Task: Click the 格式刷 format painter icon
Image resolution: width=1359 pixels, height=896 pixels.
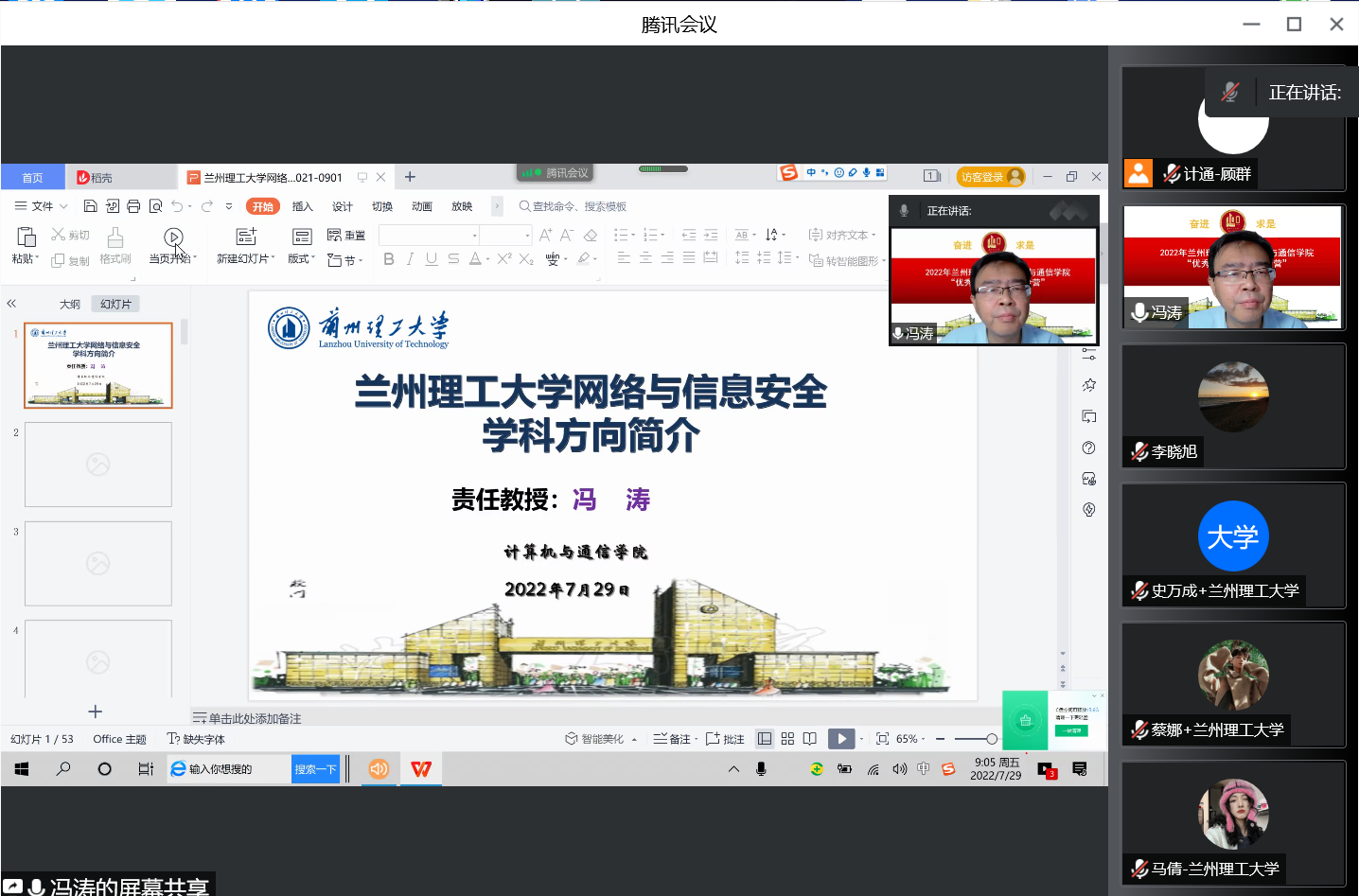Action: (x=115, y=237)
